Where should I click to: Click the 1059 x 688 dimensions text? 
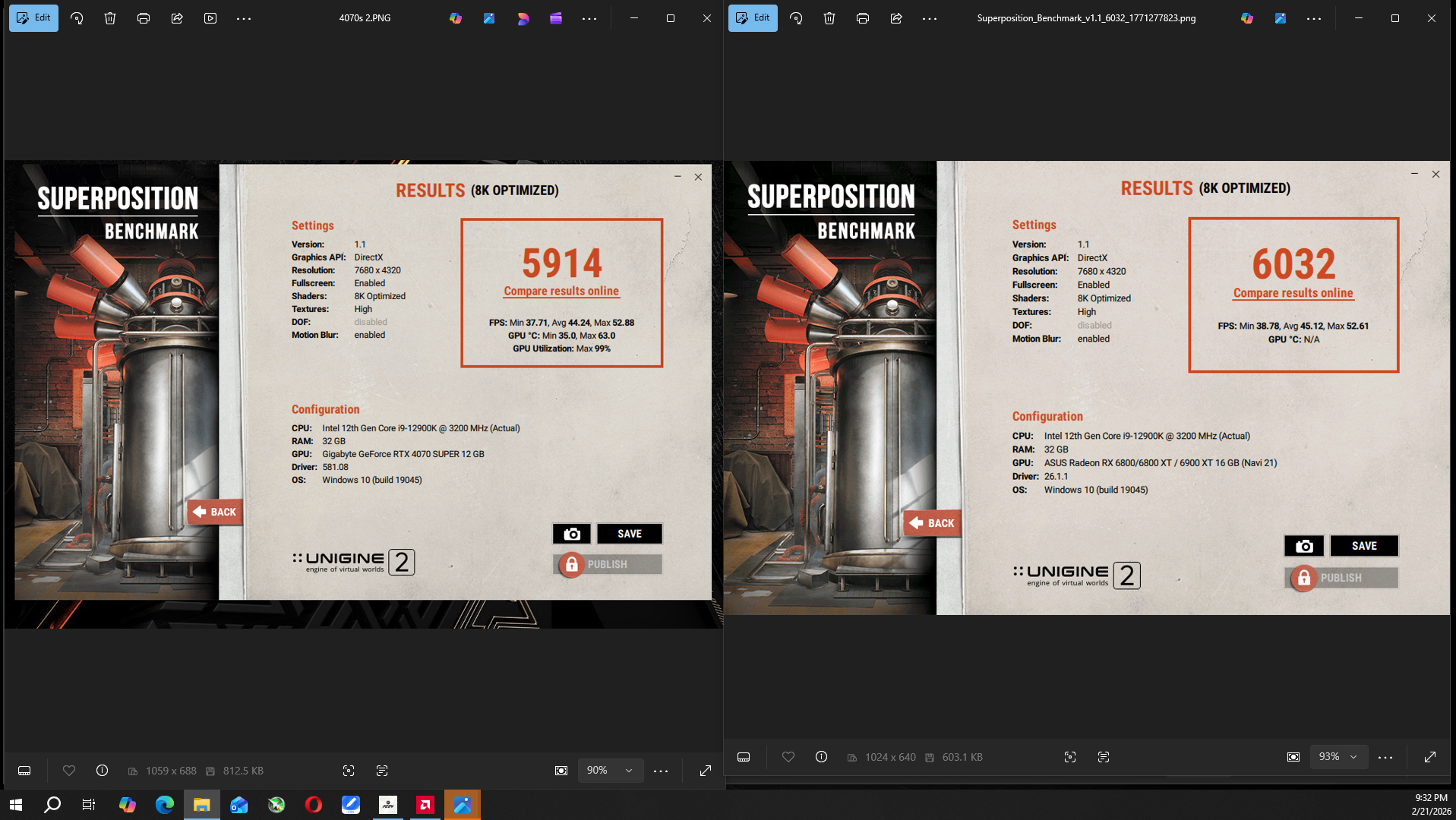click(171, 771)
